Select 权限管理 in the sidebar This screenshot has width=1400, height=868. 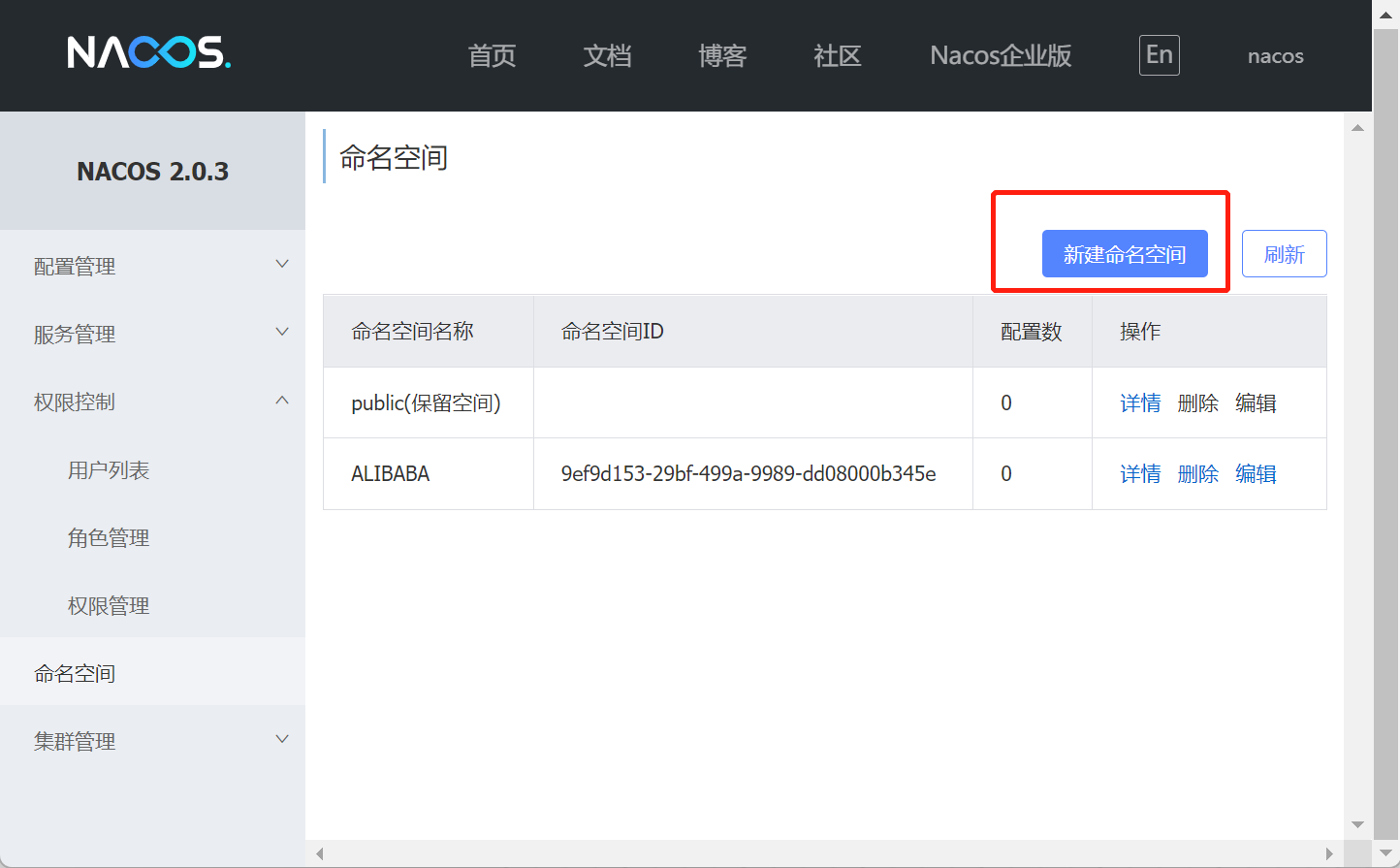108,605
